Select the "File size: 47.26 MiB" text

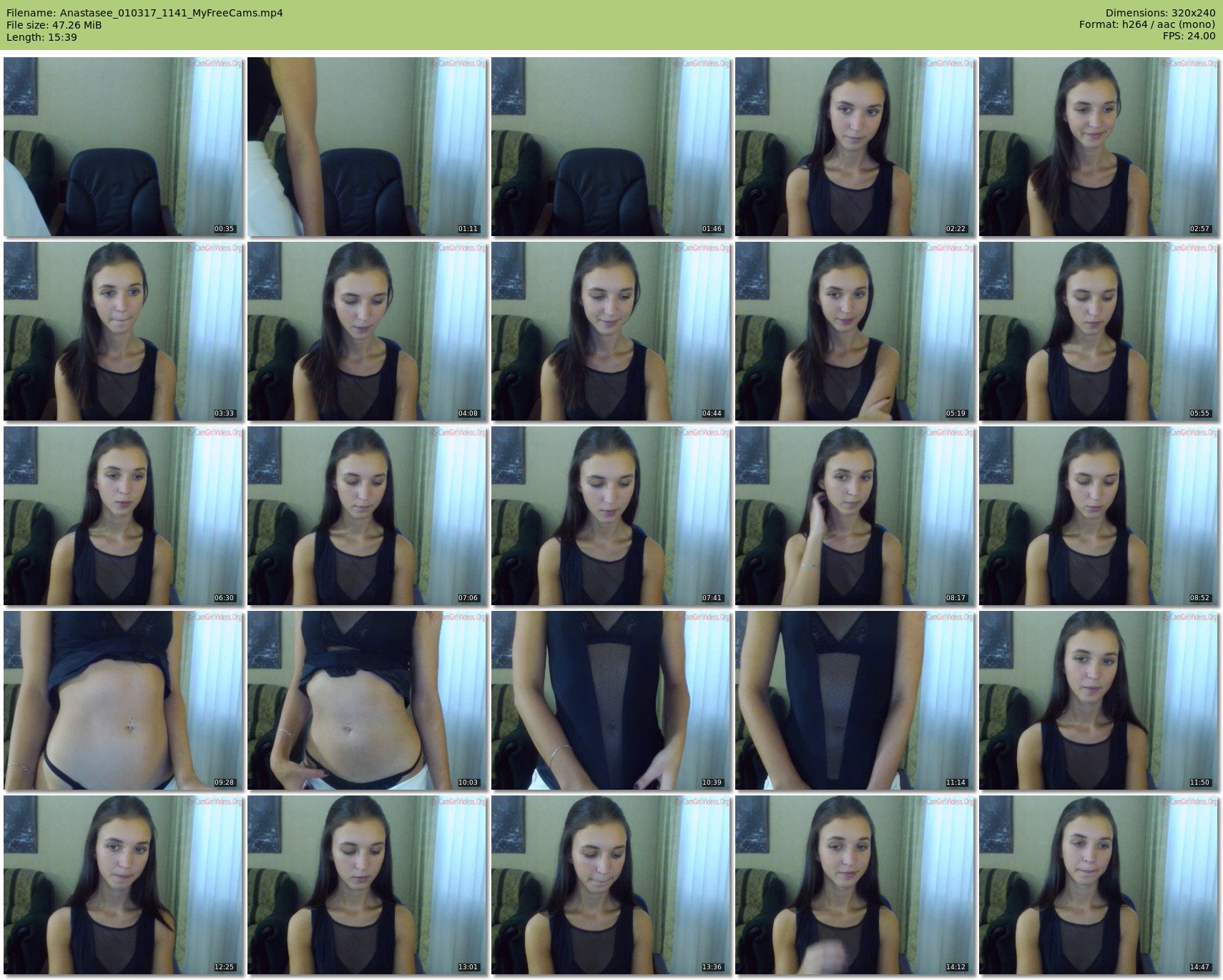(54, 25)
